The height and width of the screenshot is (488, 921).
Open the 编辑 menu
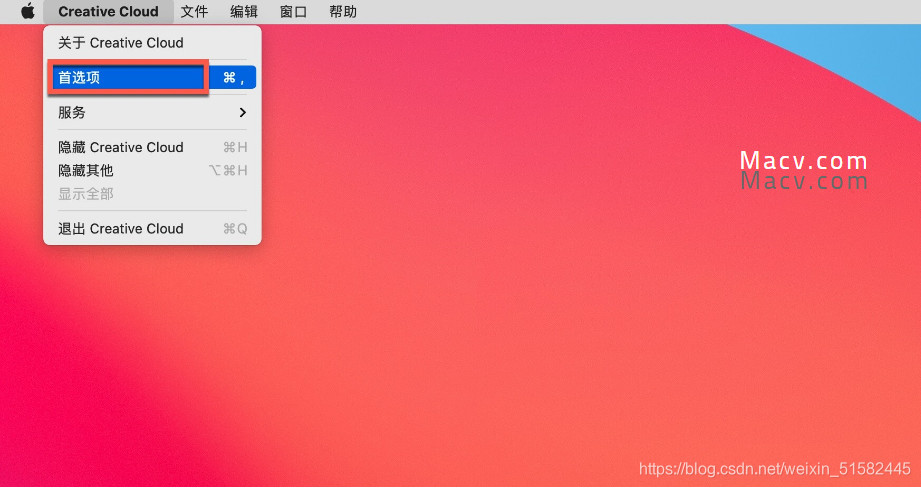pos(244,12)
